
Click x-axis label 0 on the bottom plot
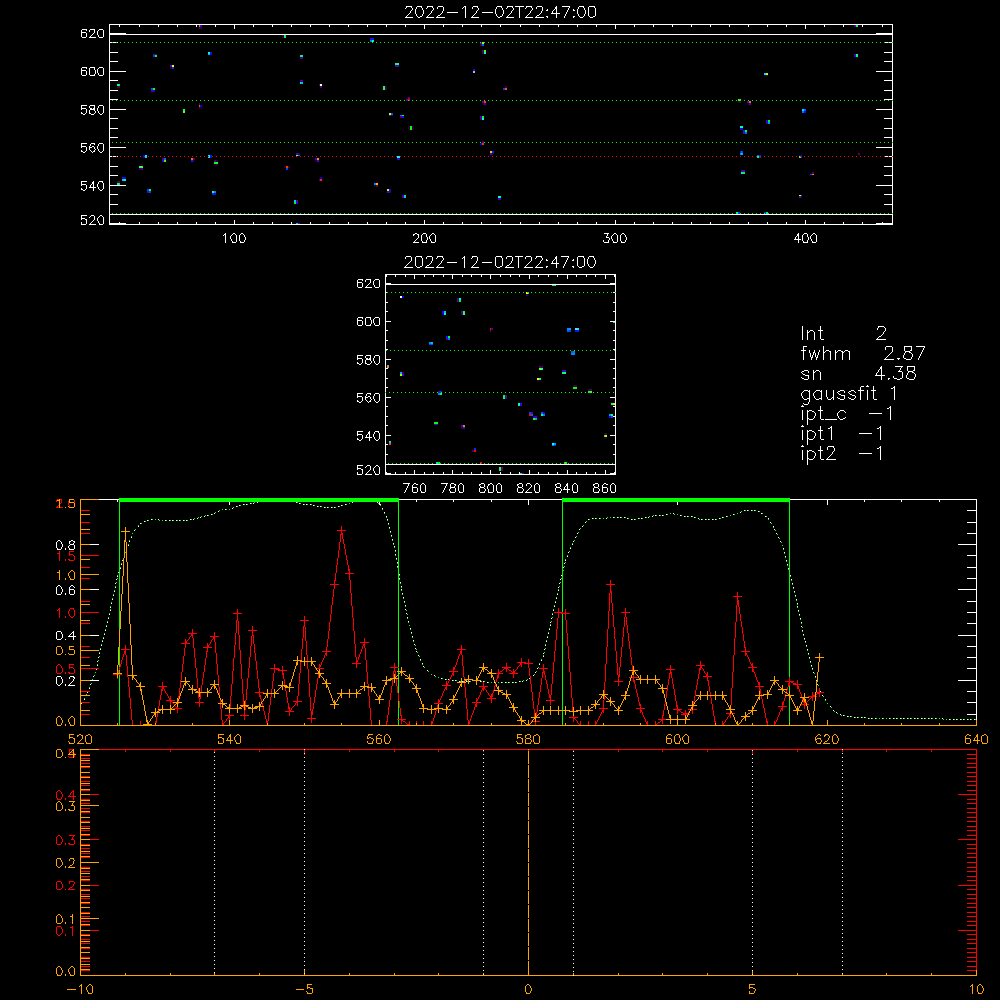[x=528, y=989]
